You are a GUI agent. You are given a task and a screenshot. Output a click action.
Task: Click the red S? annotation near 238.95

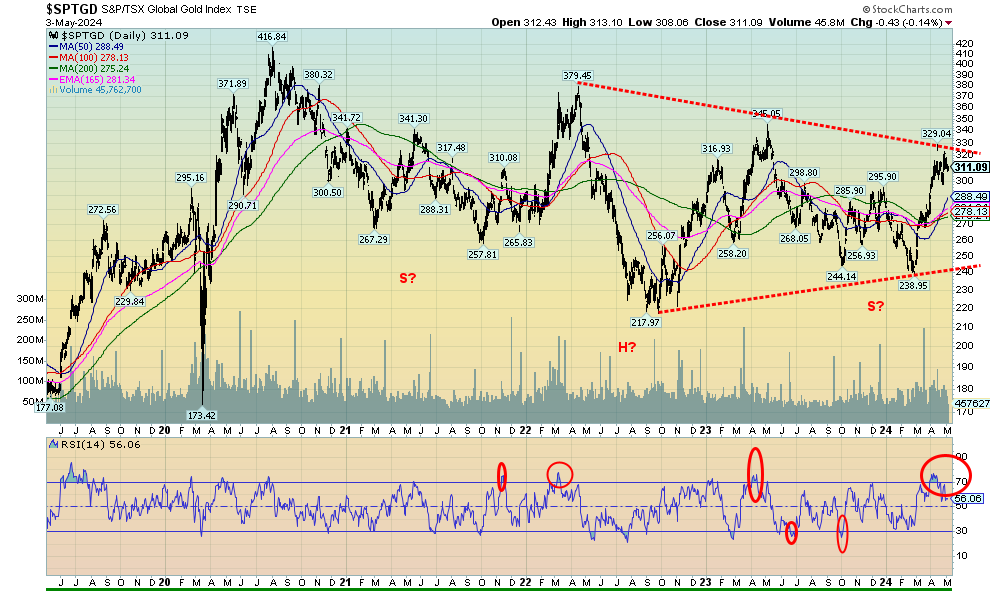(875, 305)
